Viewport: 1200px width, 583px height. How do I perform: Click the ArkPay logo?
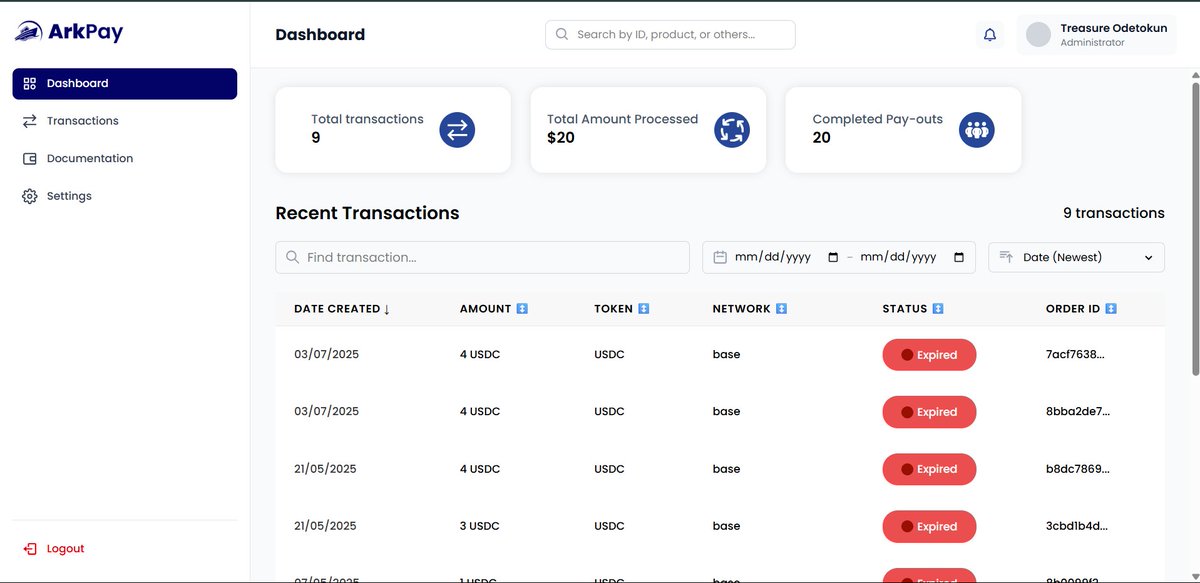69,32
